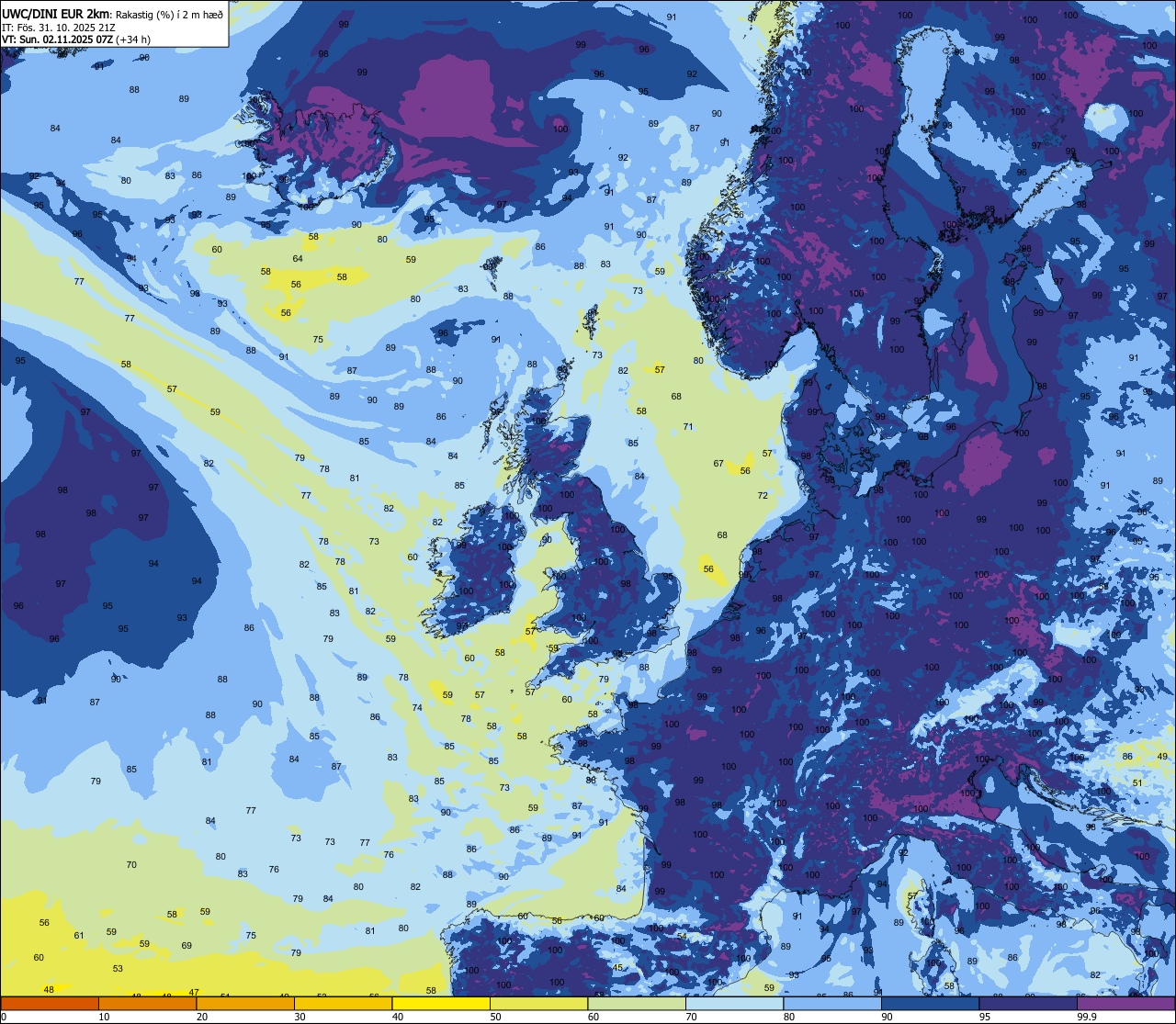
Task: Click the humidity value "72" on the map
Action: (763, 496)
